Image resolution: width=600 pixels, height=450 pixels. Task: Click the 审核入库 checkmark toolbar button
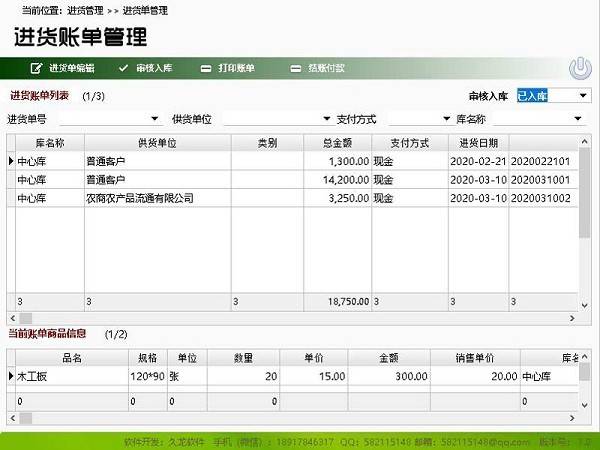pos(148,68)
